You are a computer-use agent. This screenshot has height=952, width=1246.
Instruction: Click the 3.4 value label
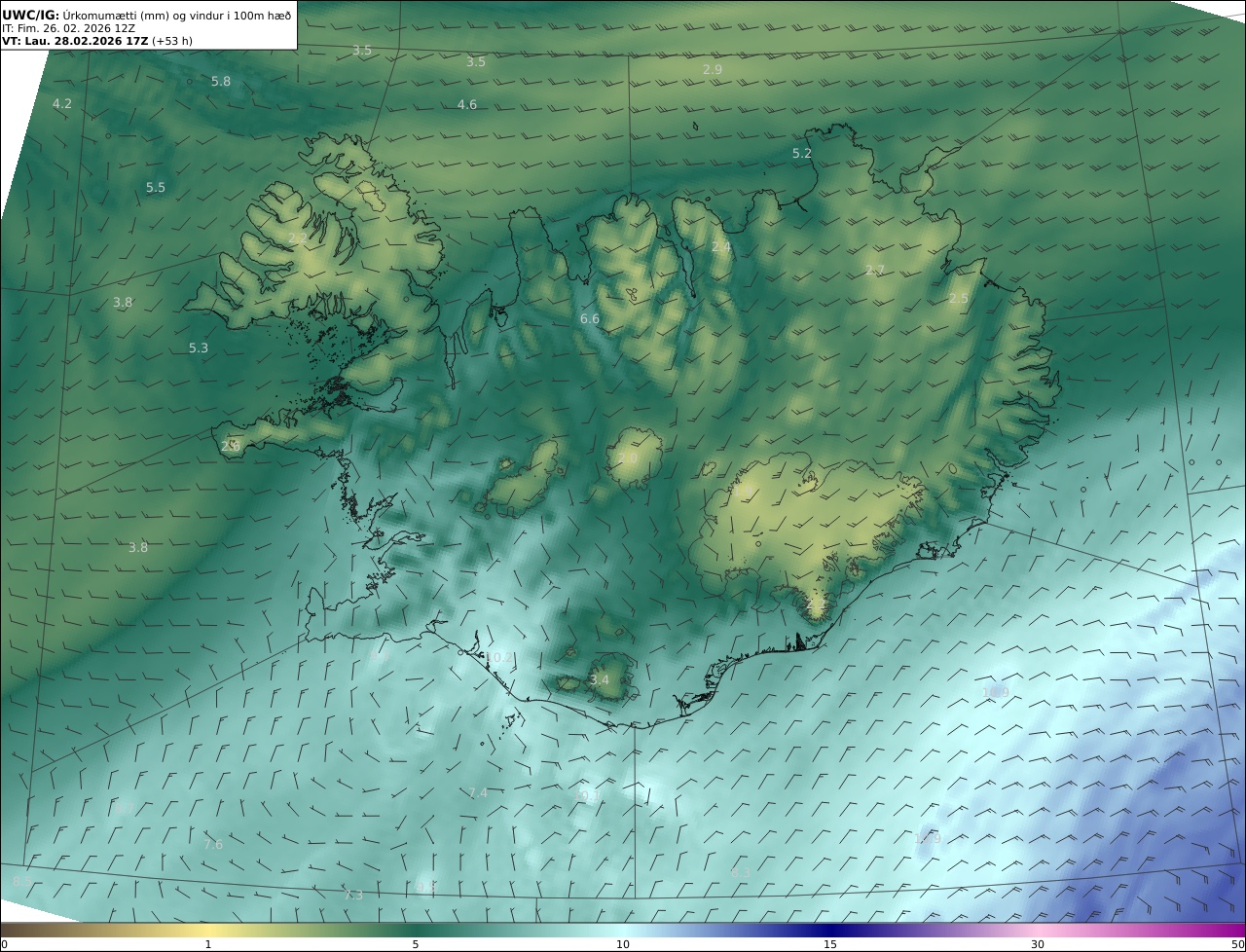600,680
